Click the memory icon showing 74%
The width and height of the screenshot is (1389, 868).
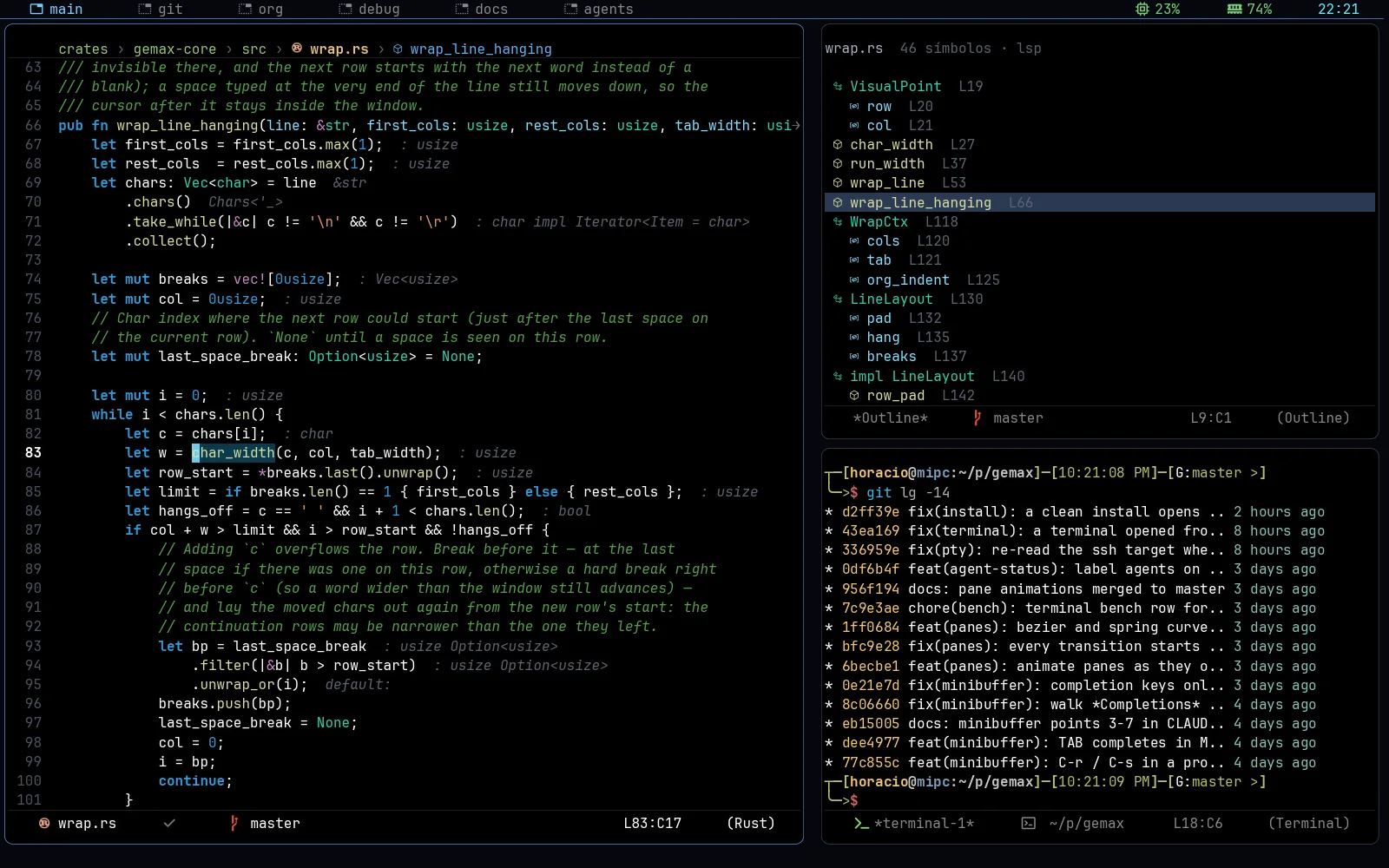[x=1234, y=10]
